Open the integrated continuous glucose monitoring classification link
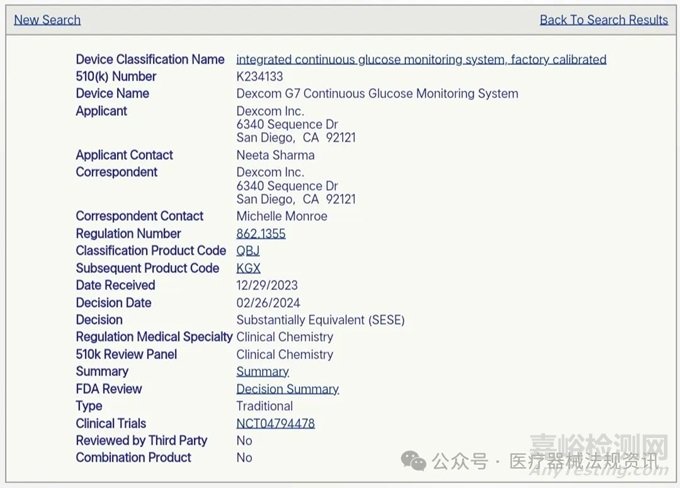 coord(421,60)
